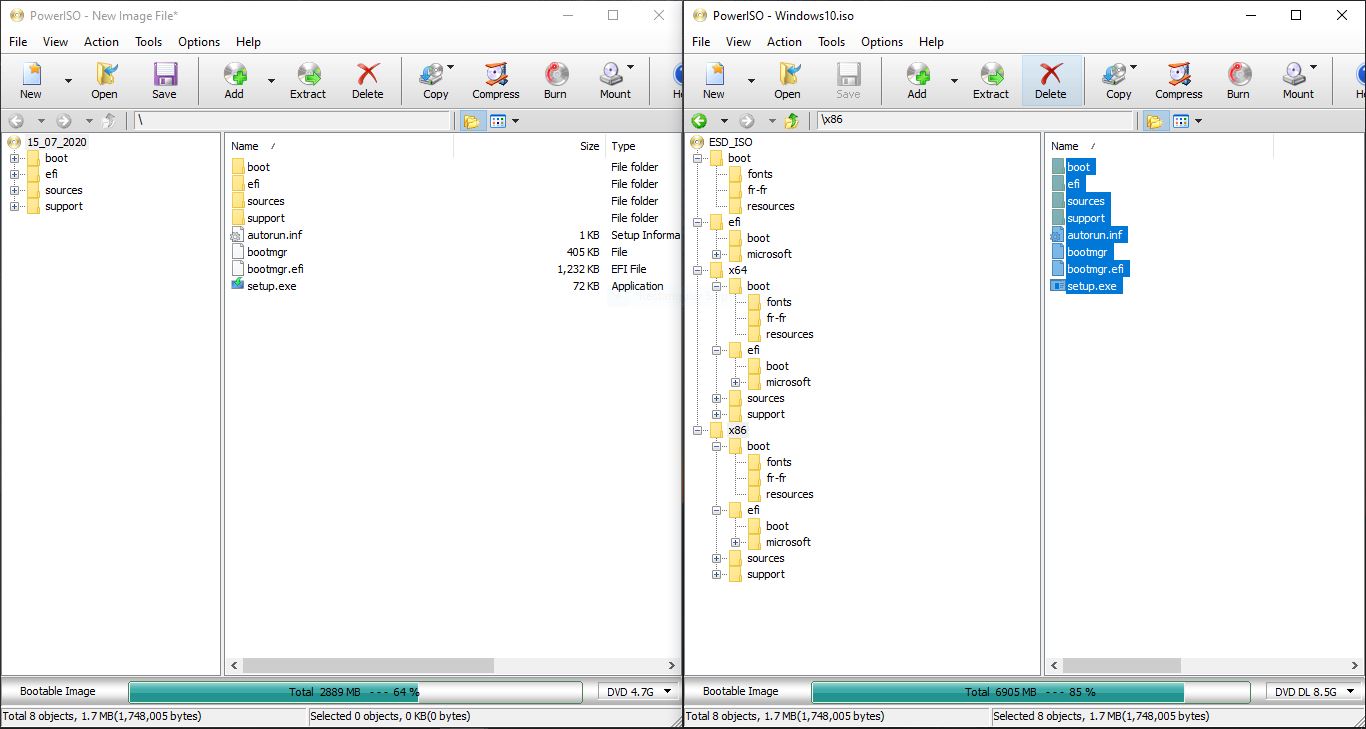Screen dimensions: 1366x729
Task: Open Add button dropdown arrow in Windows10.iso window
Action: tap(954, 81)
